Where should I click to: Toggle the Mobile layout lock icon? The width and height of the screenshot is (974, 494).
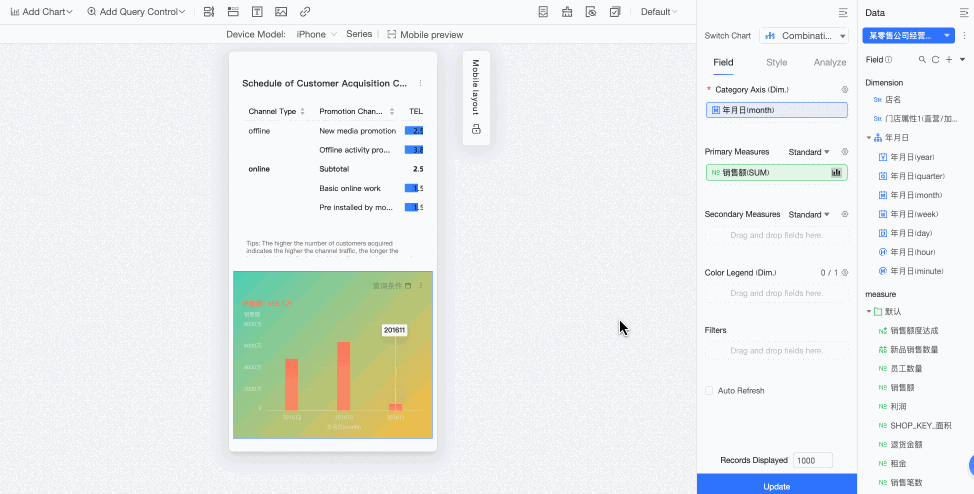(476, 129)
